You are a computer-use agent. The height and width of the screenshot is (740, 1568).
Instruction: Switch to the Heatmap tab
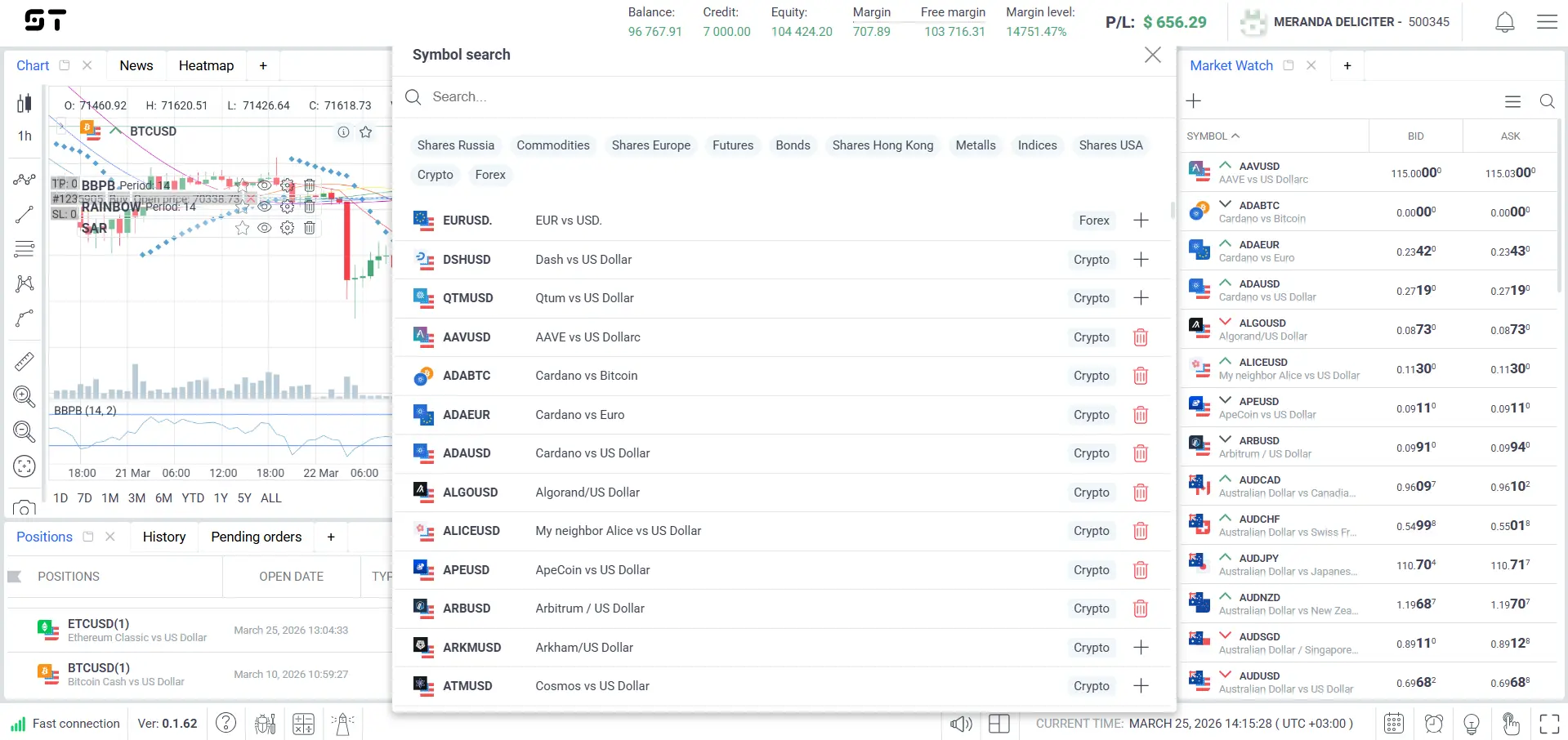coord(206,65)
